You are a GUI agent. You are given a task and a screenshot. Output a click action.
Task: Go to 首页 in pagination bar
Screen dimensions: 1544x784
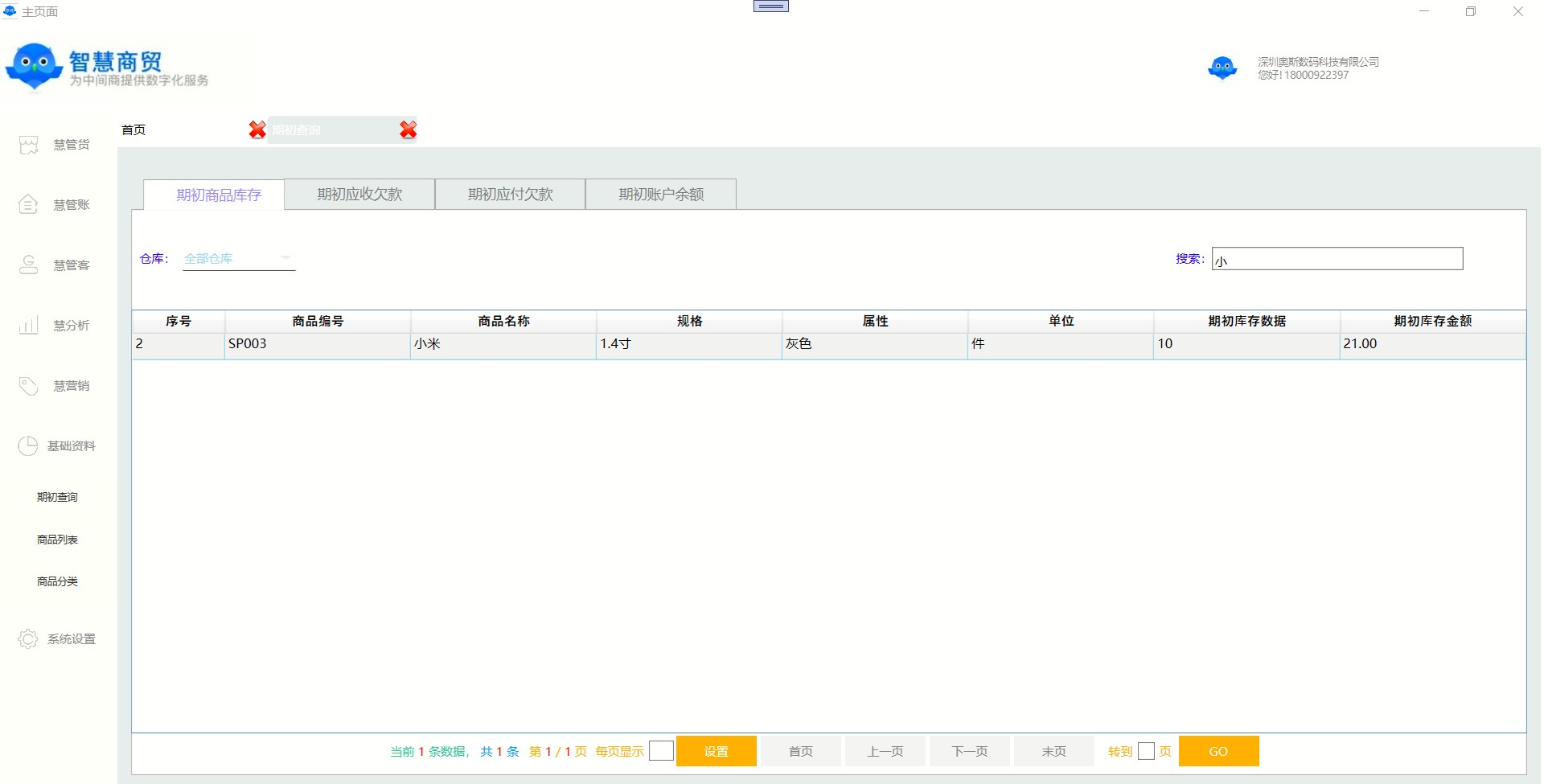[x=801, y=751]
